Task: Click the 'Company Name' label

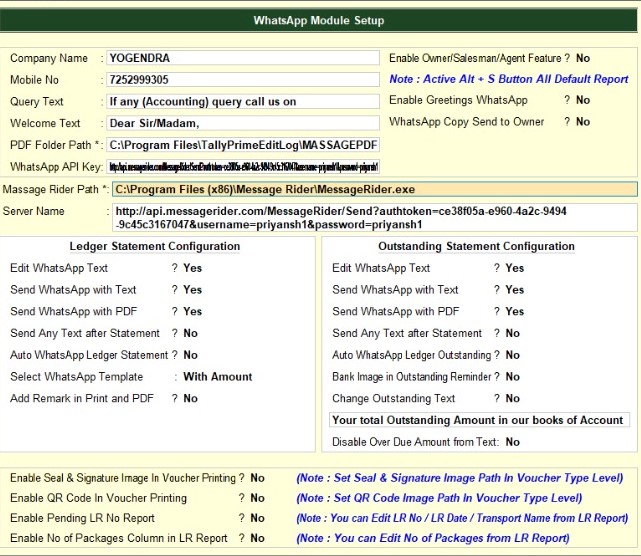Action: coord(49,58)
